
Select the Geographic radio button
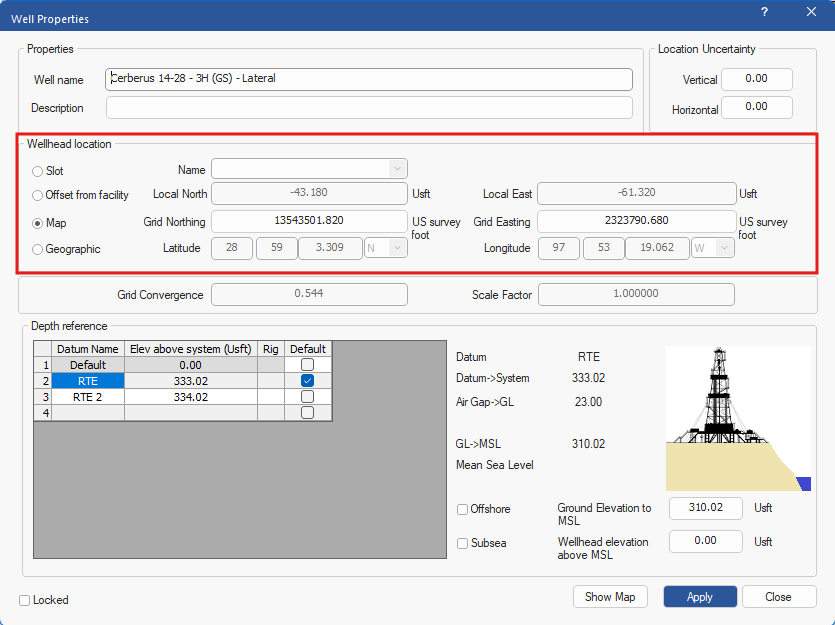(38, 249)
